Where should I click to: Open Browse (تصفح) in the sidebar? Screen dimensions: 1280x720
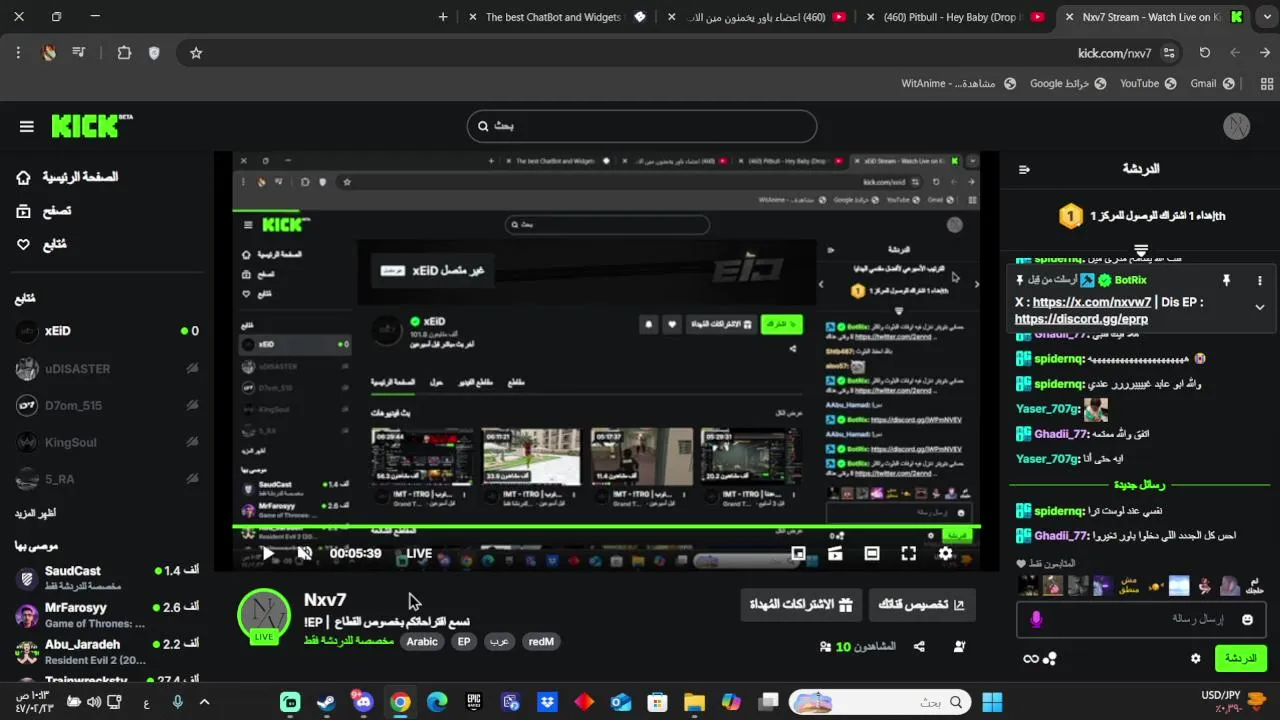pos(44,211)
